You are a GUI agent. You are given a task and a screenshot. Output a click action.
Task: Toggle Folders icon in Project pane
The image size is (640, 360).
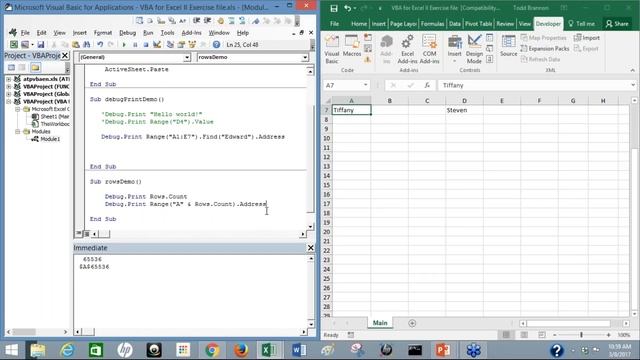click(x=35, y=67)
